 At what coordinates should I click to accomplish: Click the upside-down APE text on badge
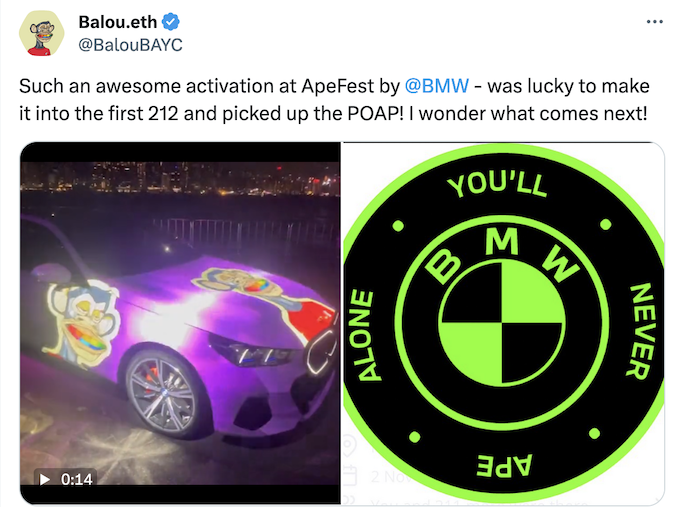[x=504, y=465]
